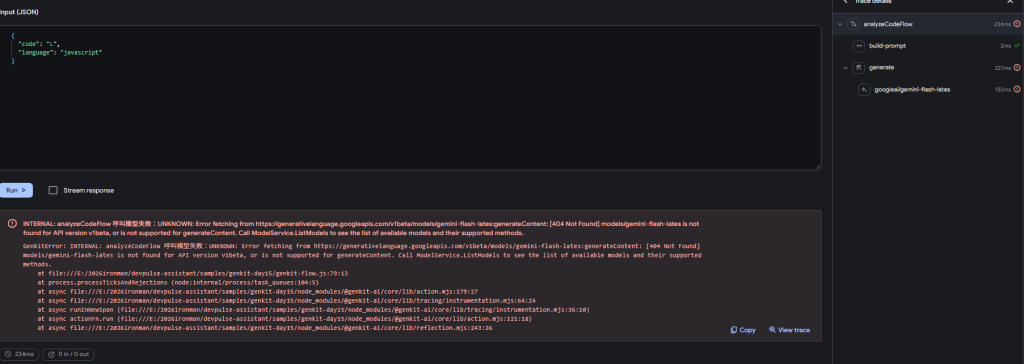Collapse the generate trace node
The image size is (1024, 364).
[845, 67]
